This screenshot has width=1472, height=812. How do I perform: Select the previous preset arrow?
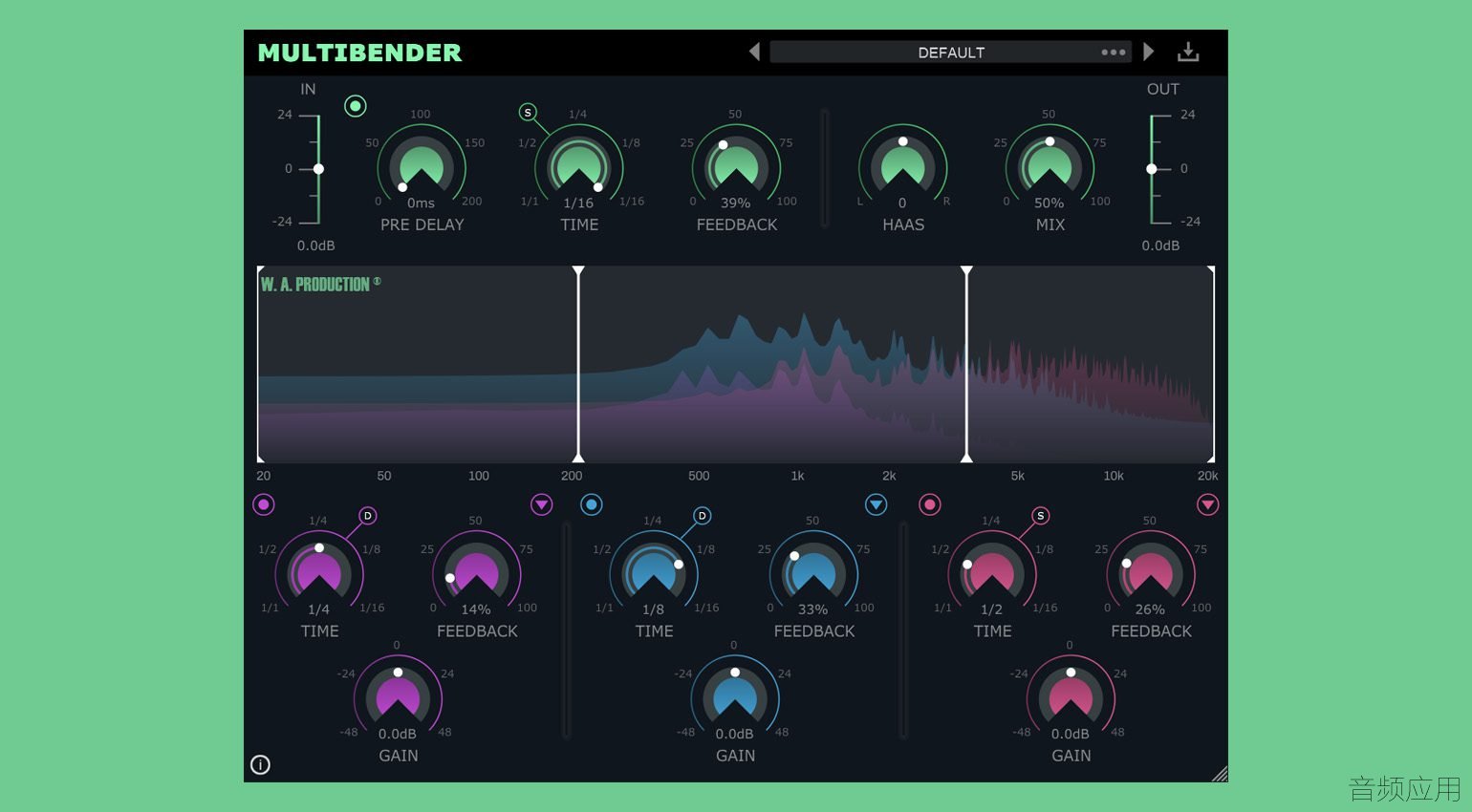pos(754,52)
